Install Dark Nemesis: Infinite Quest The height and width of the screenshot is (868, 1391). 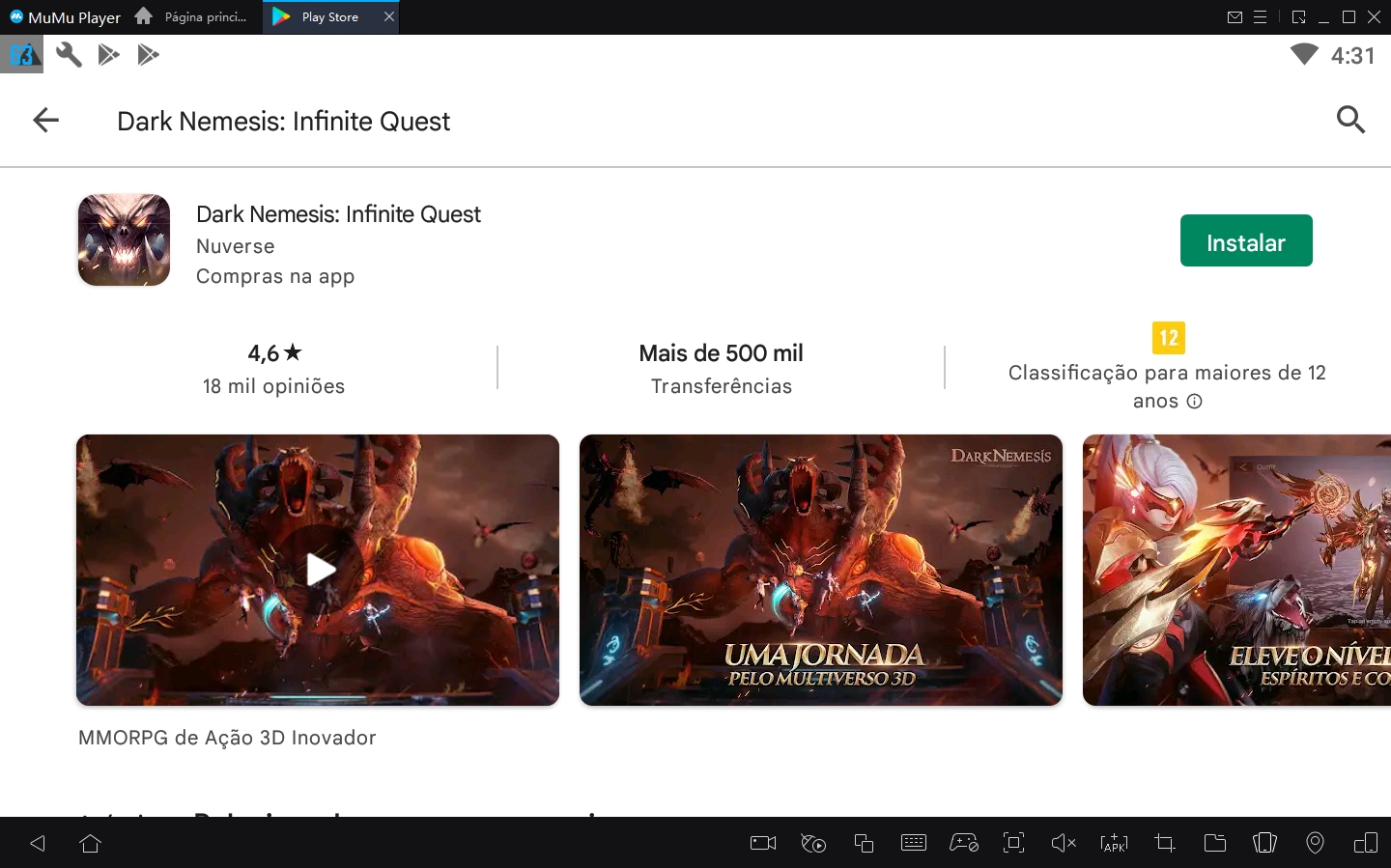click(x=1246, y=239)
